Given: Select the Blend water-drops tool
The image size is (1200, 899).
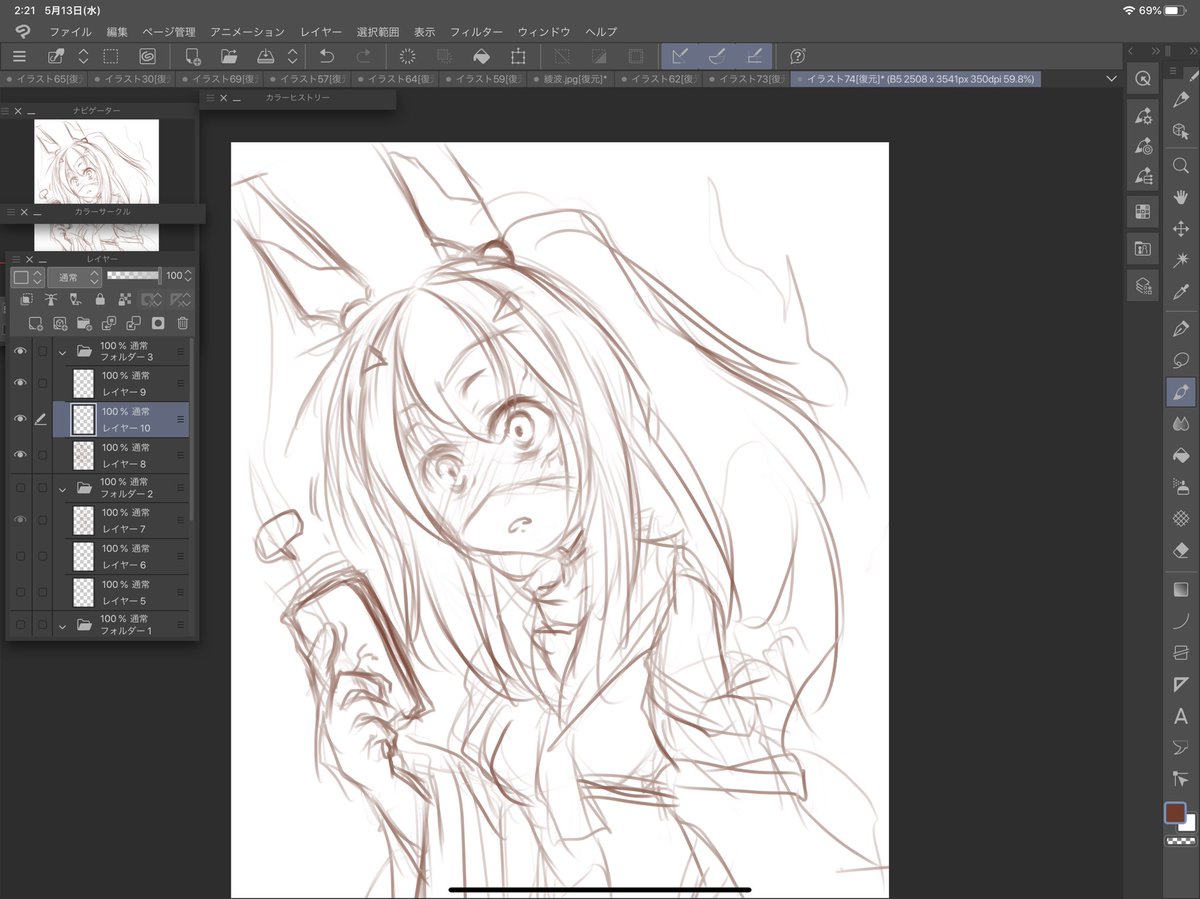Looking at the screenshot, I should (1181, 423).
